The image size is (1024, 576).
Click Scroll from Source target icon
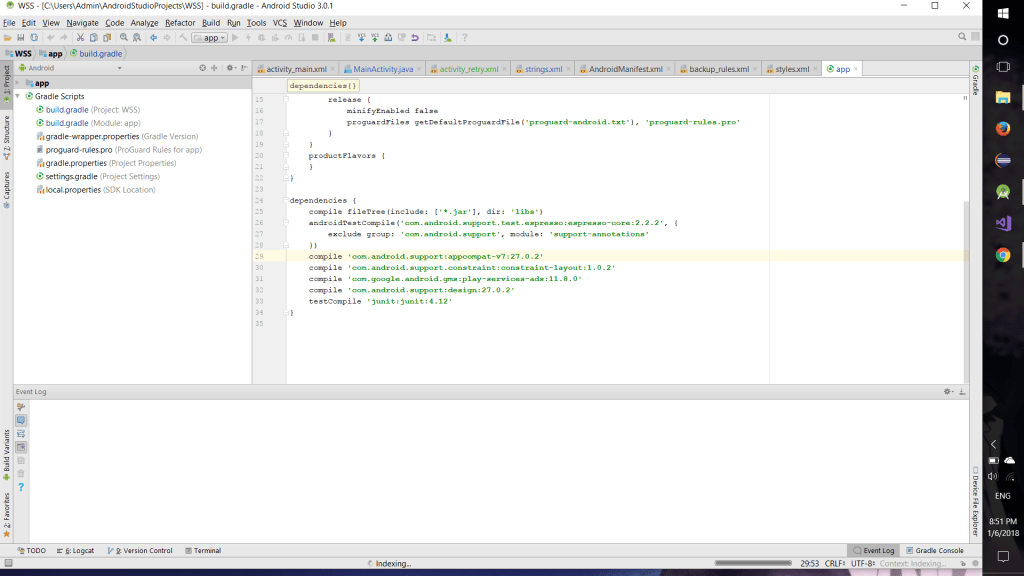click(202, 68)
